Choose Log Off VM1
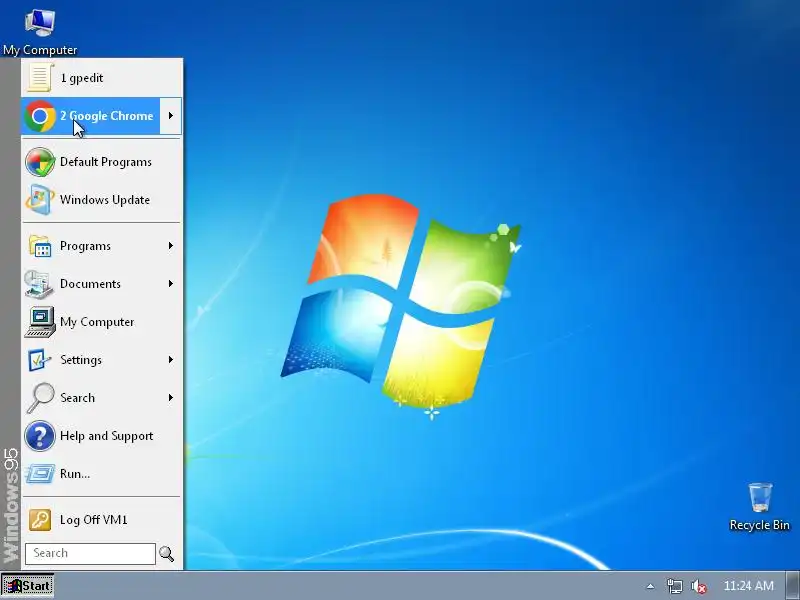Viewport: 800px width, 600px height. 102,520
